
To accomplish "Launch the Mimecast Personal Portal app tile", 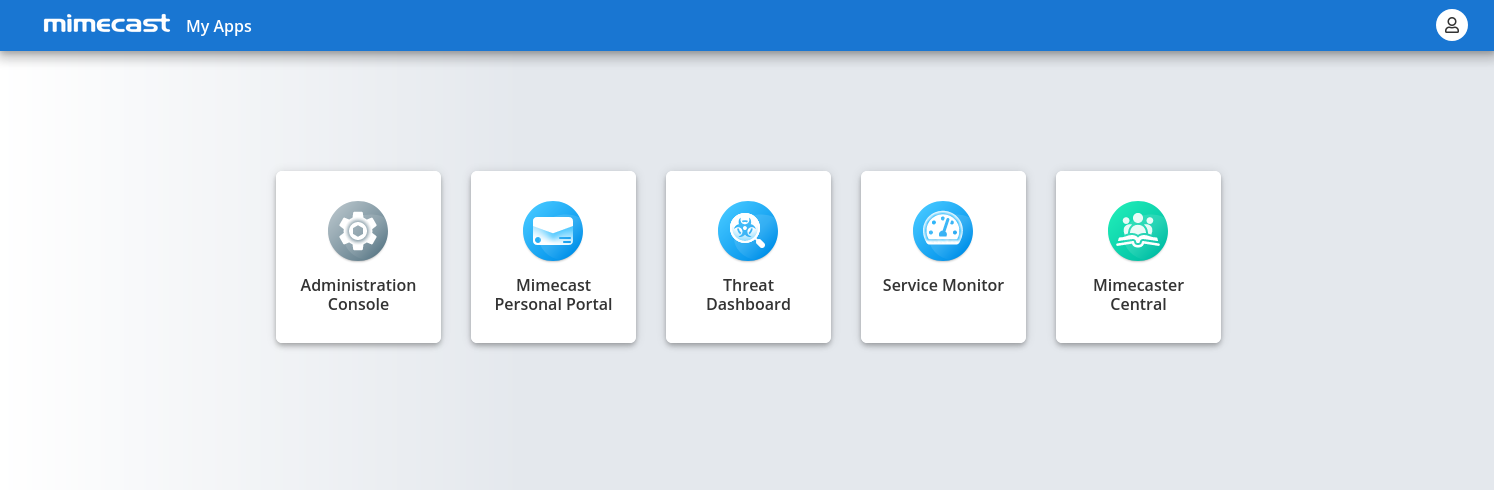I will 553,257.
